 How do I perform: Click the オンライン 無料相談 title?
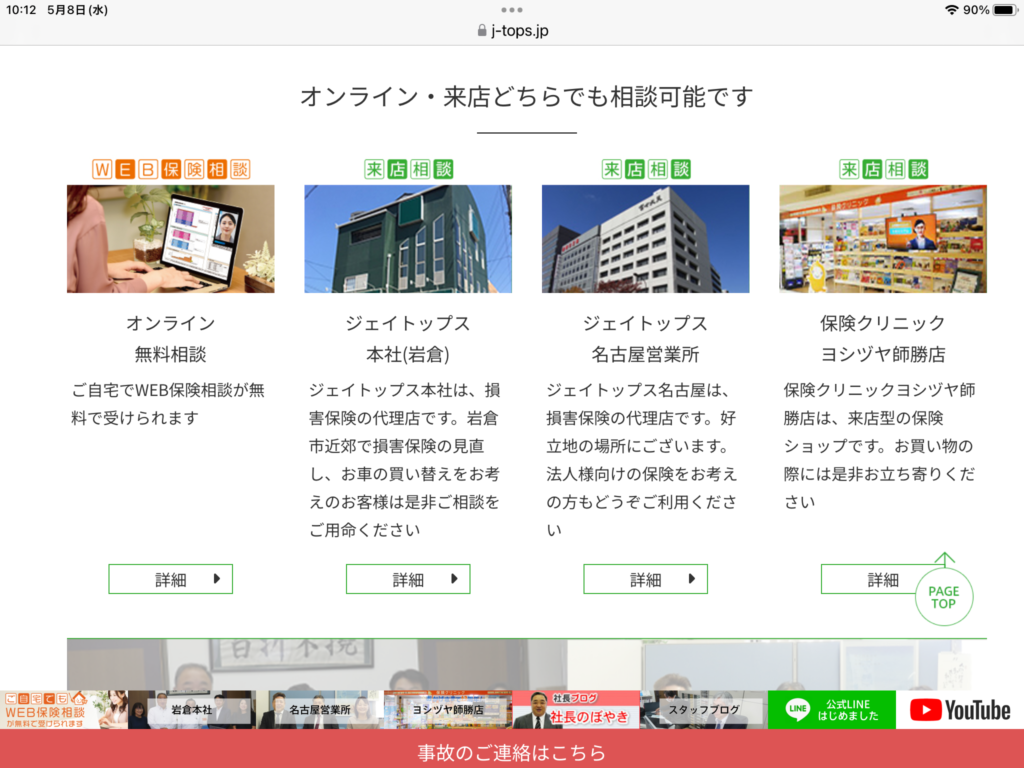click(170, 338)
